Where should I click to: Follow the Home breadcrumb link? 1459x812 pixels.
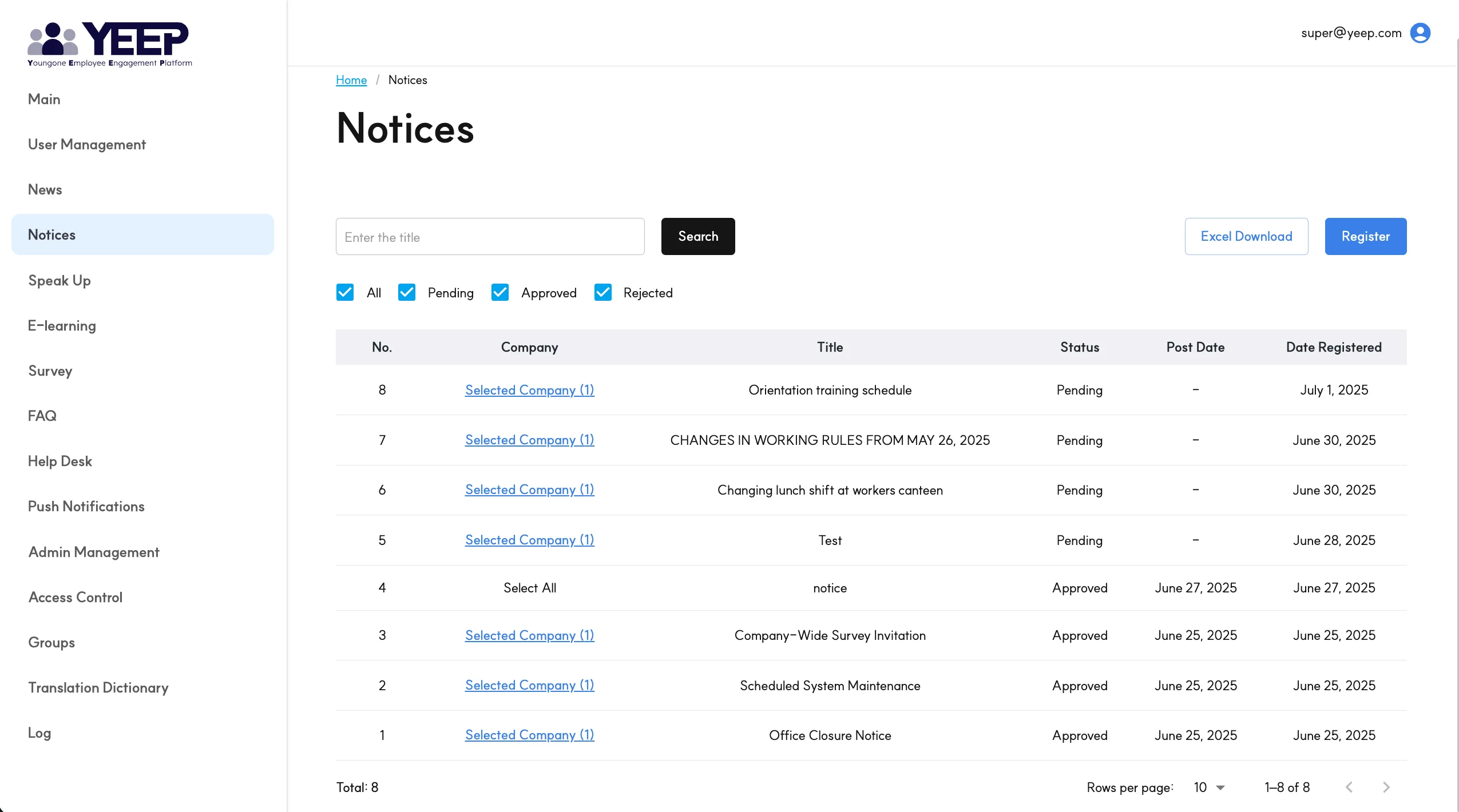[x=351, y=80]
